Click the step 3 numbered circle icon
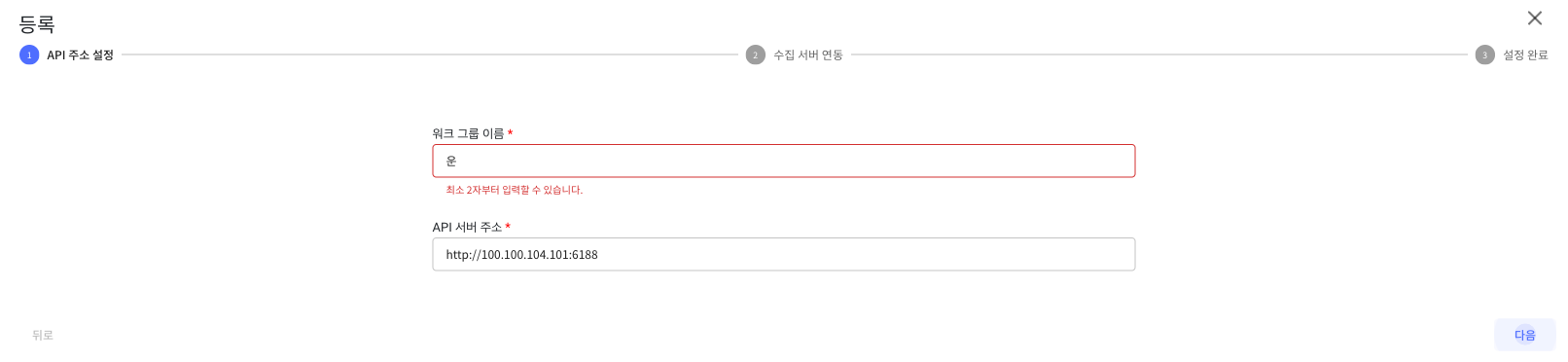 [1484, 54]
